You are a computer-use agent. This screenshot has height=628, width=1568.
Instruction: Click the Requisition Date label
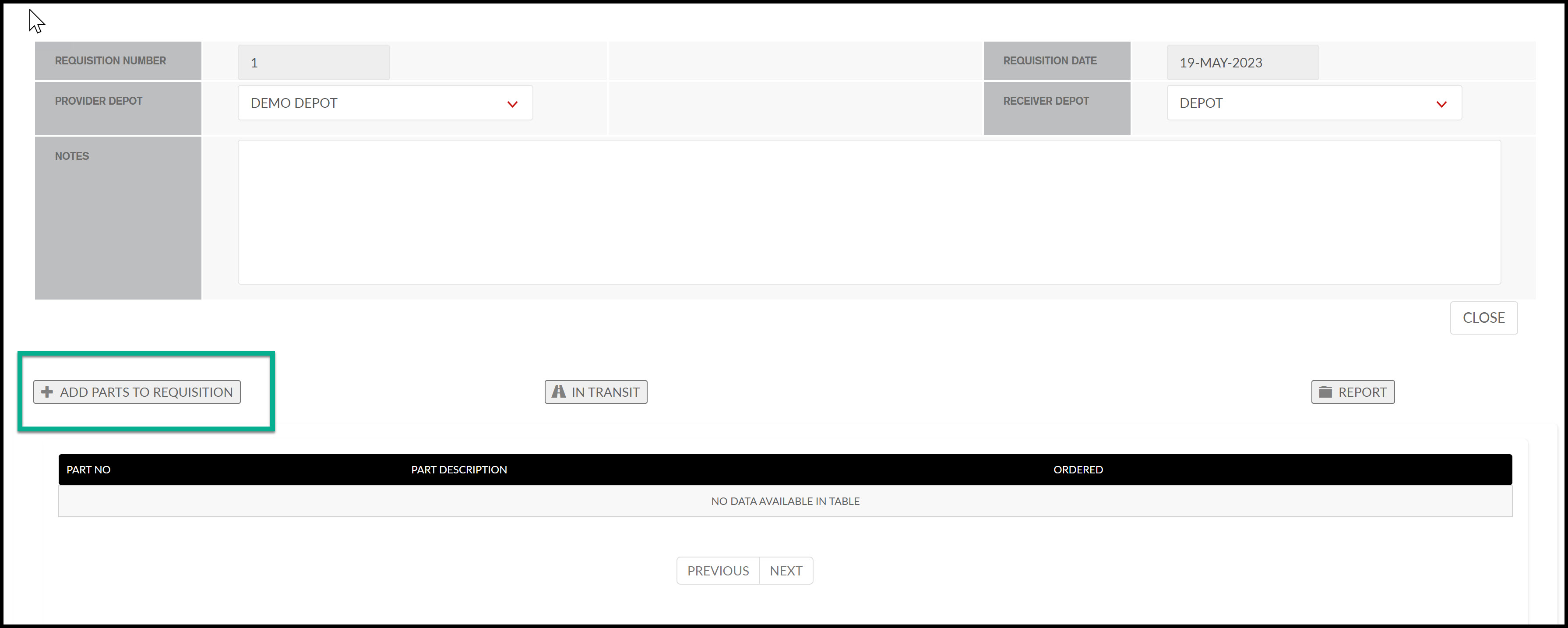1050,61
